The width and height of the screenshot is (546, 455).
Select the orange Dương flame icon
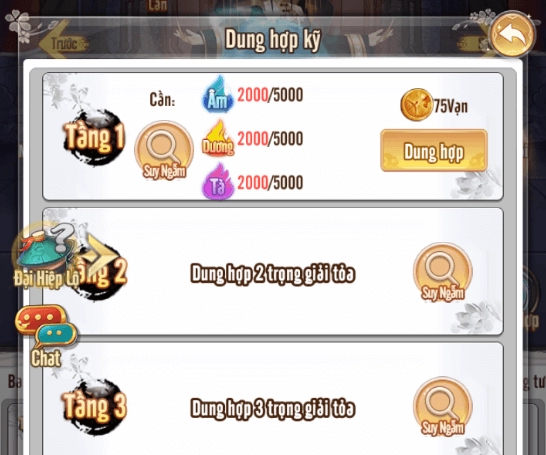click(218, 138)
